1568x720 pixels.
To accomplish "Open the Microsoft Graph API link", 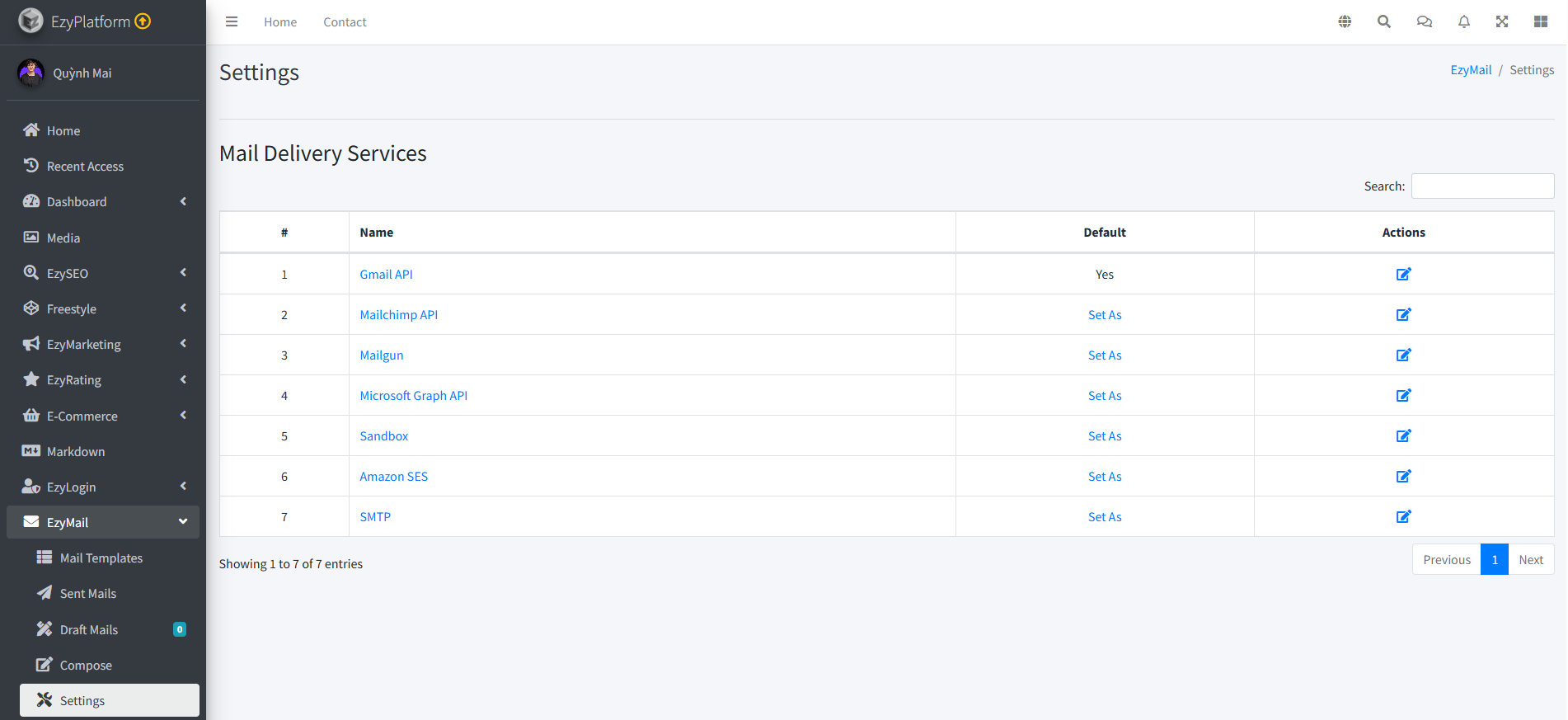I will tap(413, 396).
